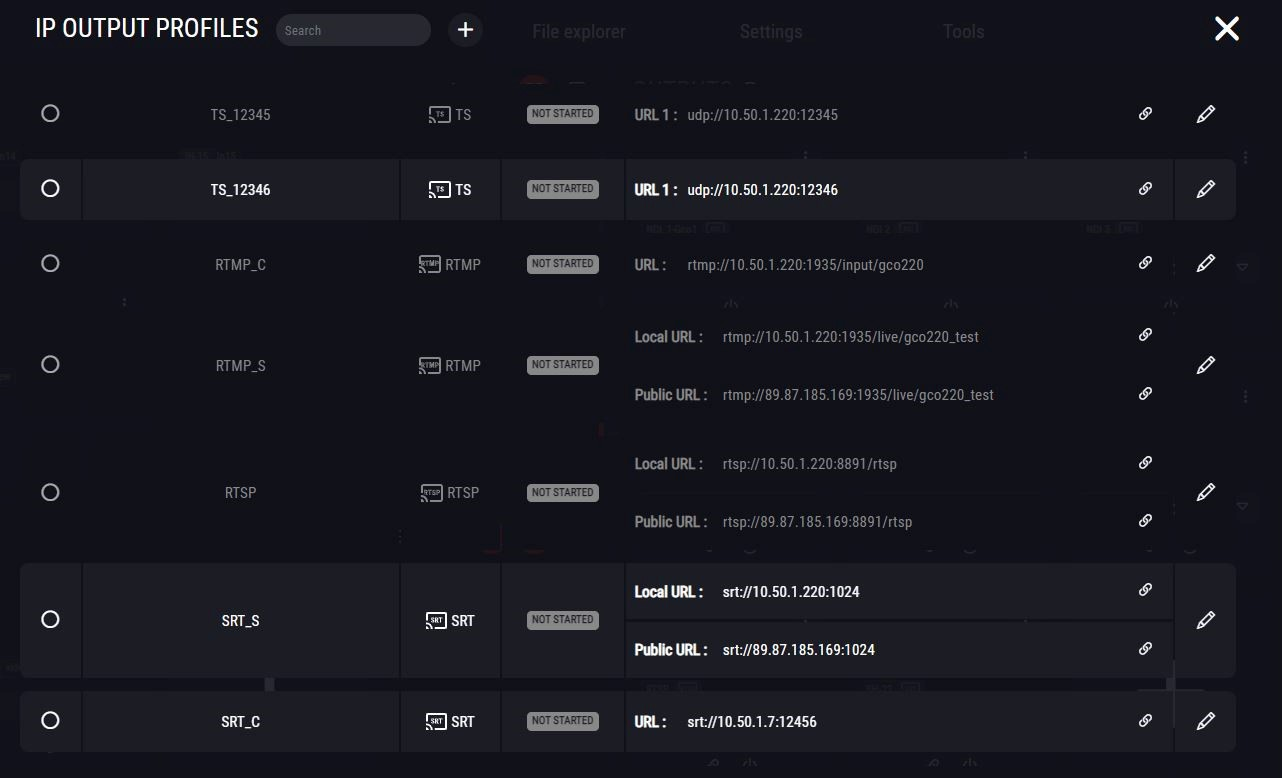The height and width of the screenshot is (778, 1282).
Task: Copy the SRT_C URL link
Action: (1145, 721)
